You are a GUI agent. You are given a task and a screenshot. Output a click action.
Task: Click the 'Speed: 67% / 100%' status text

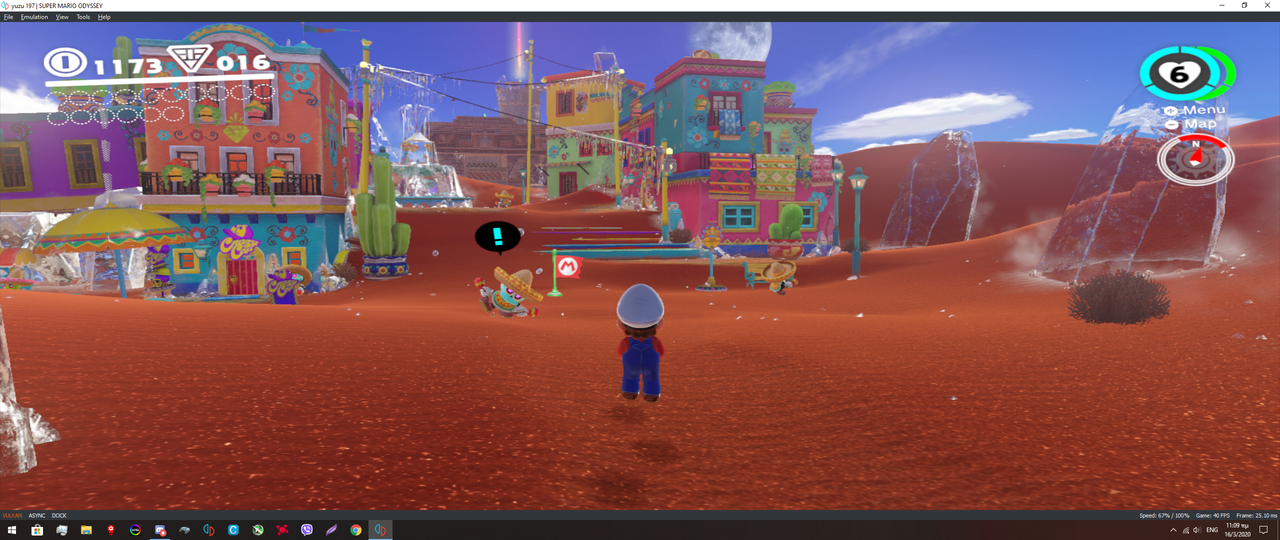coord(1162,516)
